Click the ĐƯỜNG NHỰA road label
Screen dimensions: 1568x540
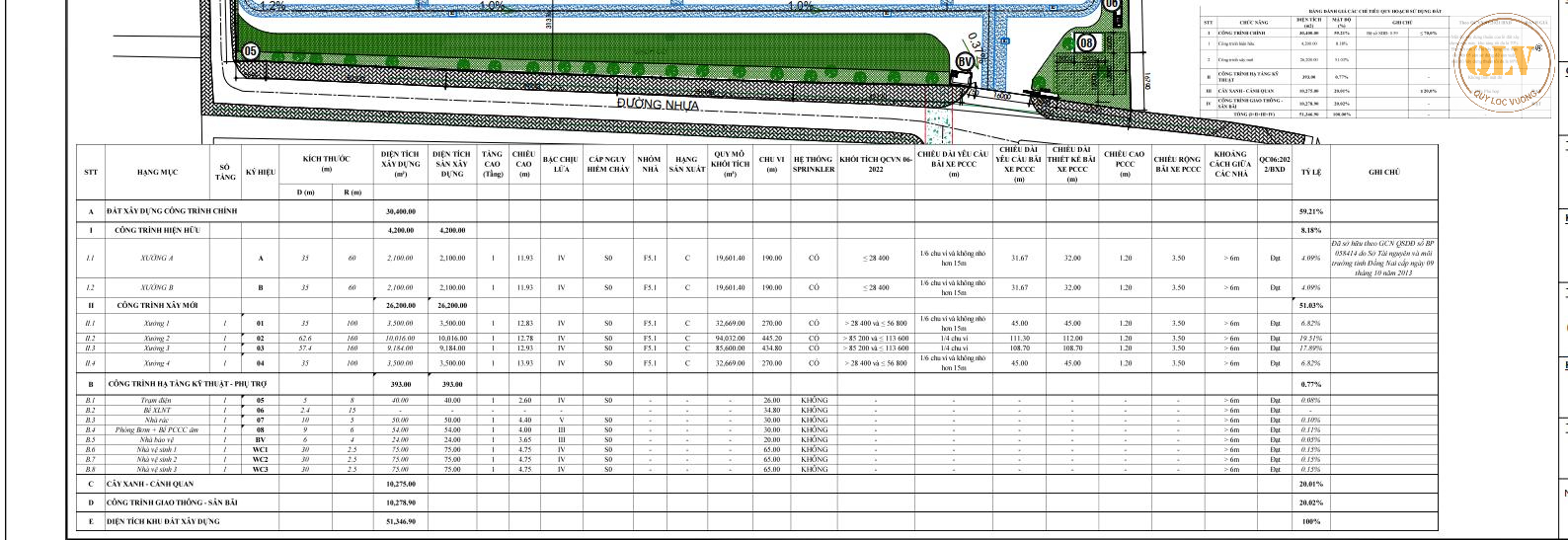658,105
